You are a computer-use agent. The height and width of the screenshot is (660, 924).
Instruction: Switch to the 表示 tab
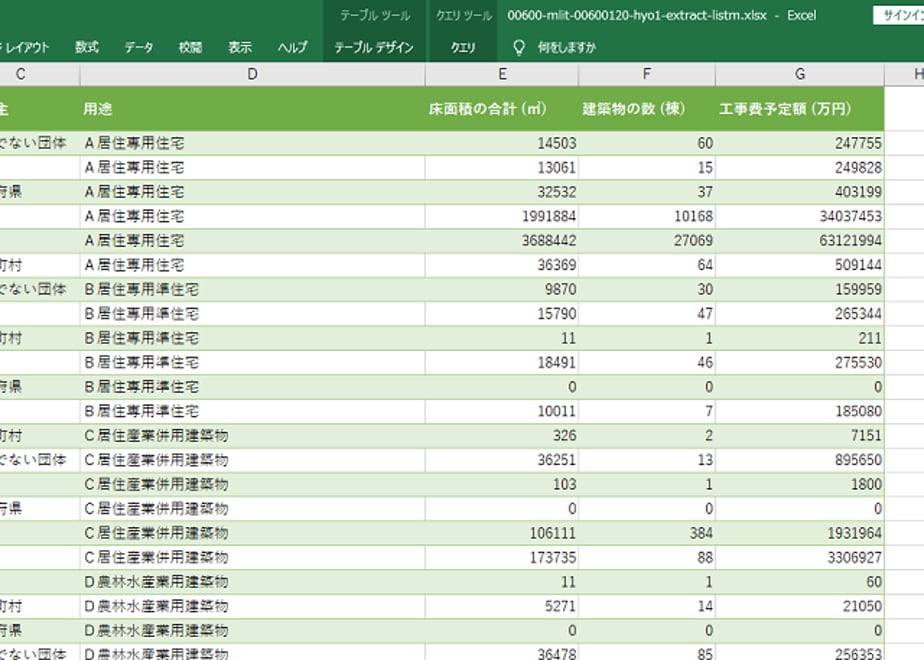click(x=240, y=47)
